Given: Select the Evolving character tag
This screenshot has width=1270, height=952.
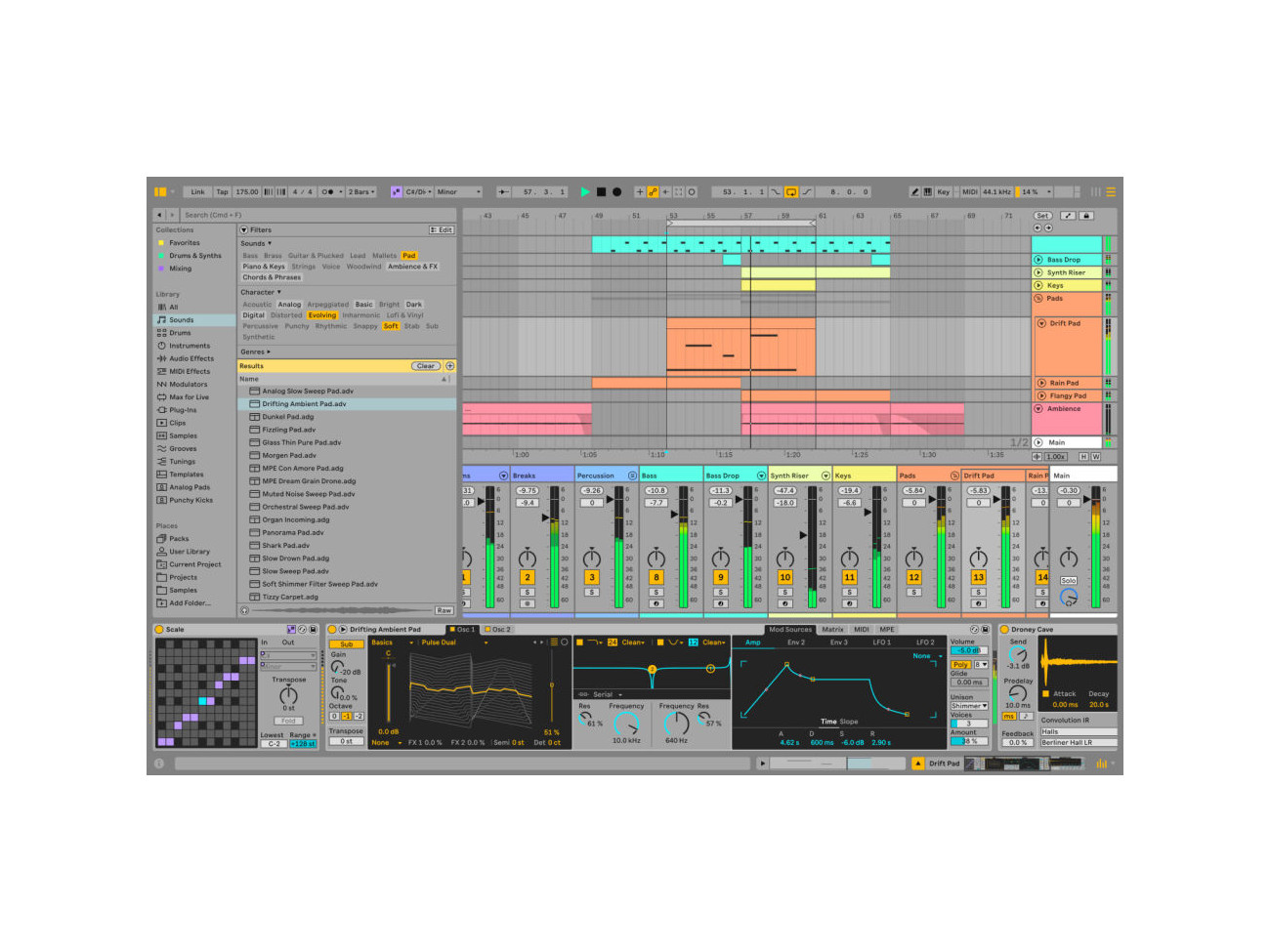Looking at the screenshot, I should [x=321, y=315].
